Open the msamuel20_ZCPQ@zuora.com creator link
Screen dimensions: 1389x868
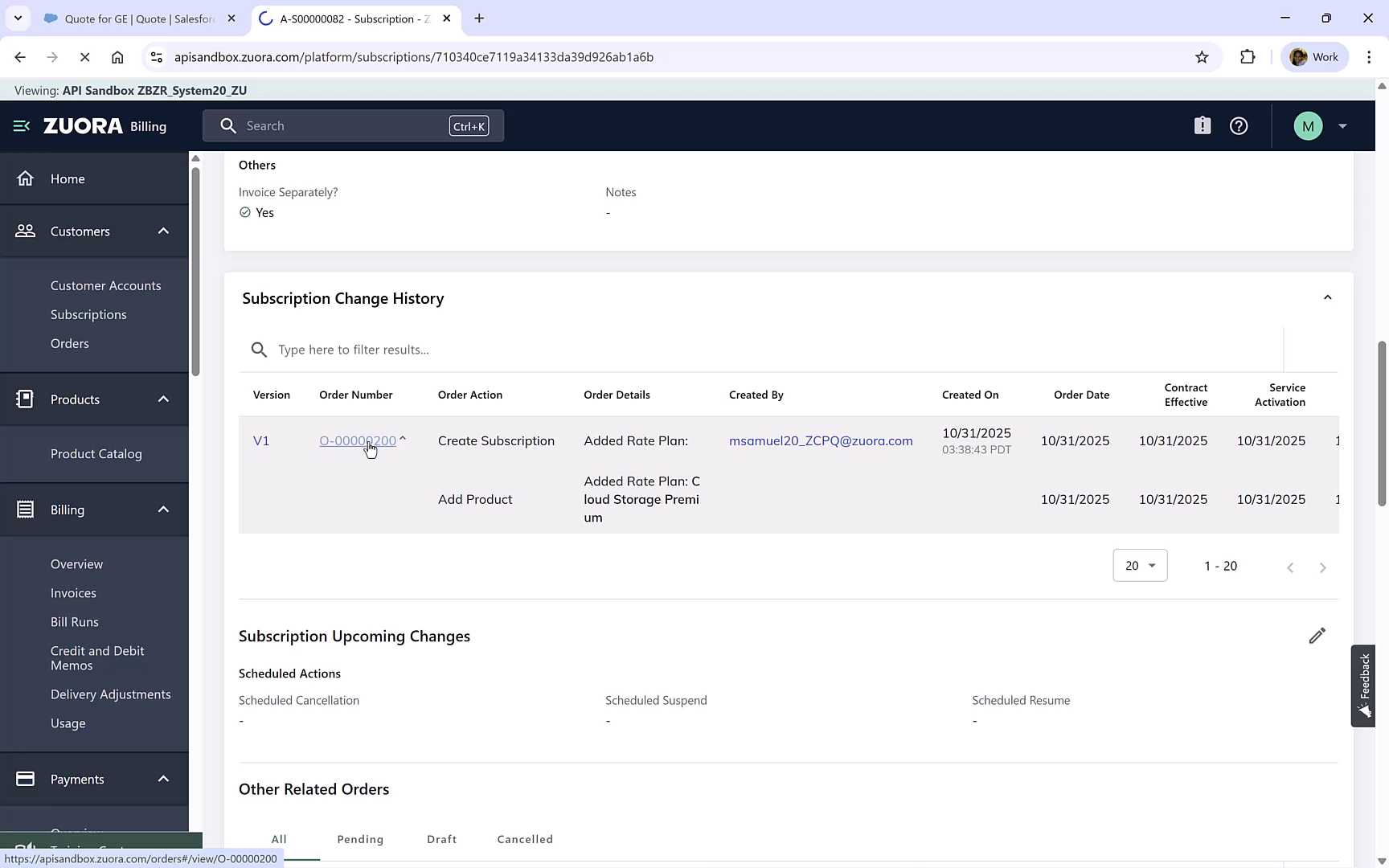820,440
